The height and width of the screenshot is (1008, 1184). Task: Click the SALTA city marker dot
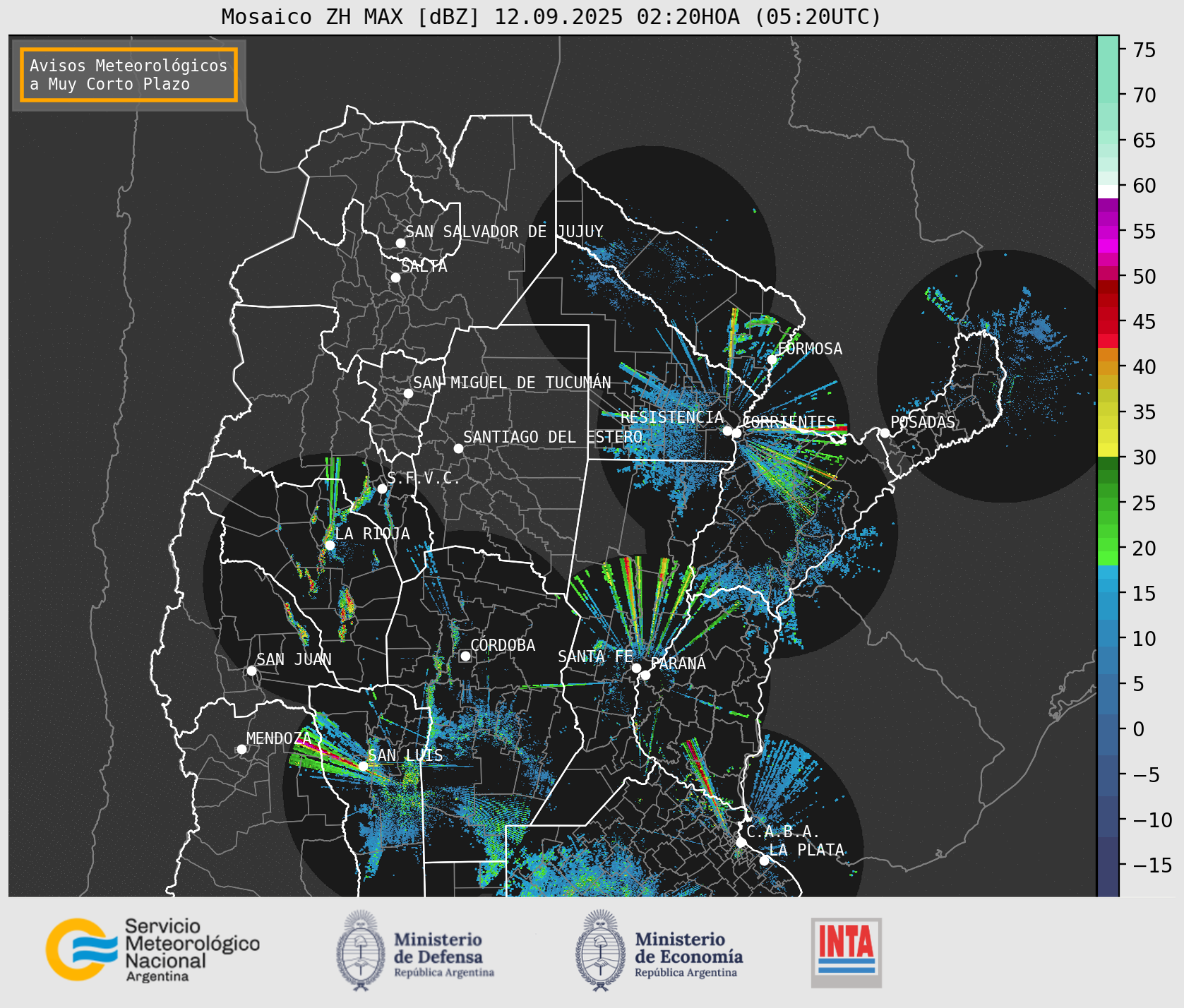coord(396,277)
